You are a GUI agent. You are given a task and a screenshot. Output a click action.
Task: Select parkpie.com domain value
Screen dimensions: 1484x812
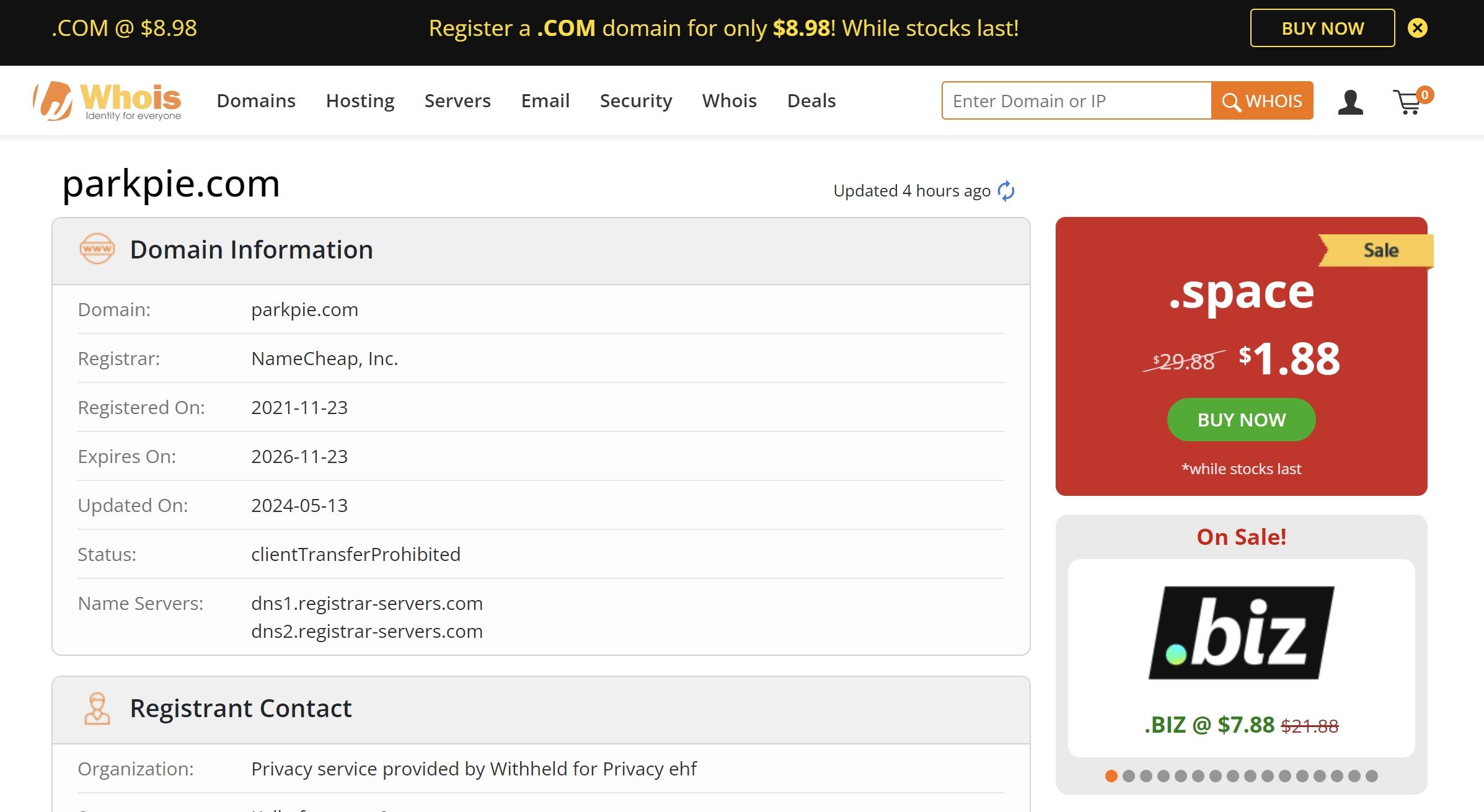pos(304,309)
